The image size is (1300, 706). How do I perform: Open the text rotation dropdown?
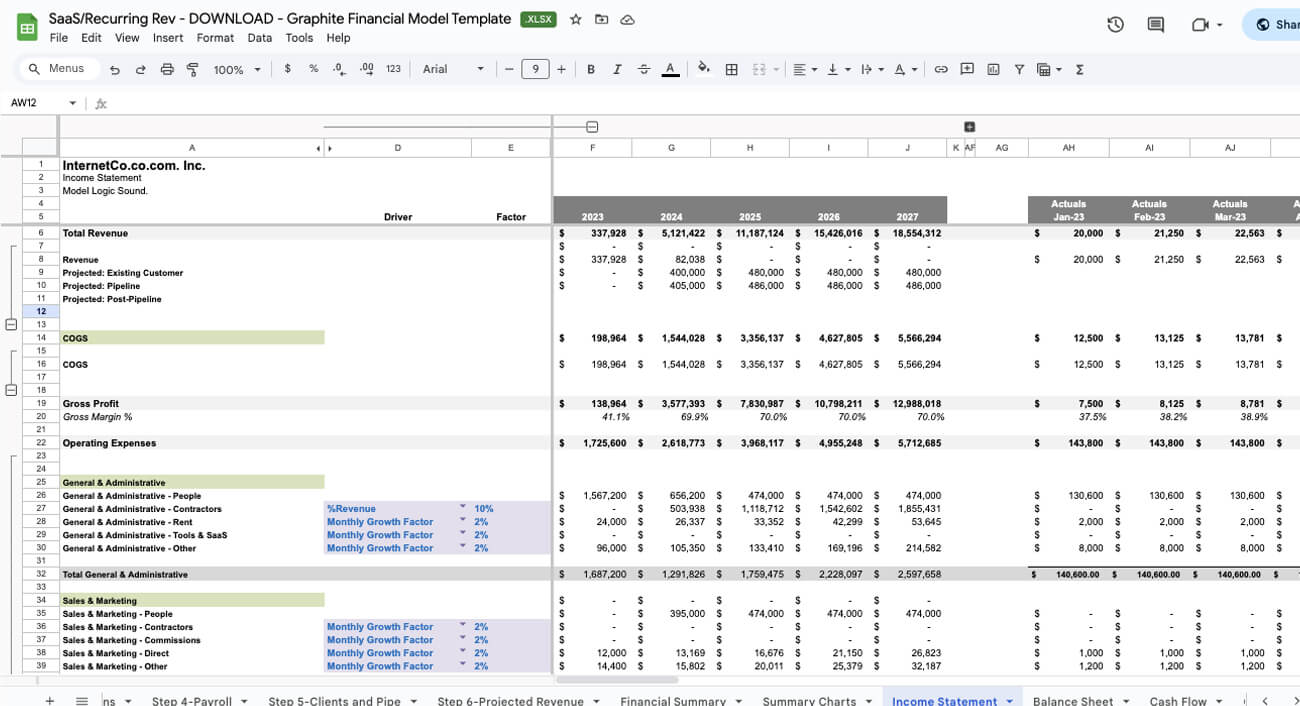905,69
